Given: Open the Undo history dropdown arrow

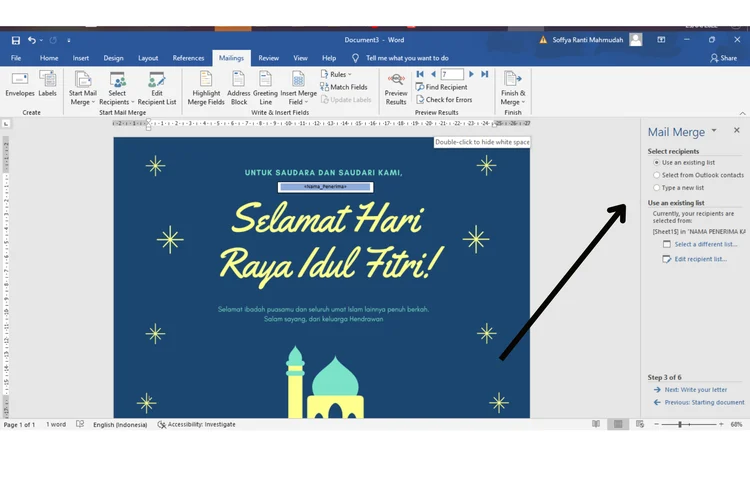Looking at the screenshot, I should [x=41, y=41].
